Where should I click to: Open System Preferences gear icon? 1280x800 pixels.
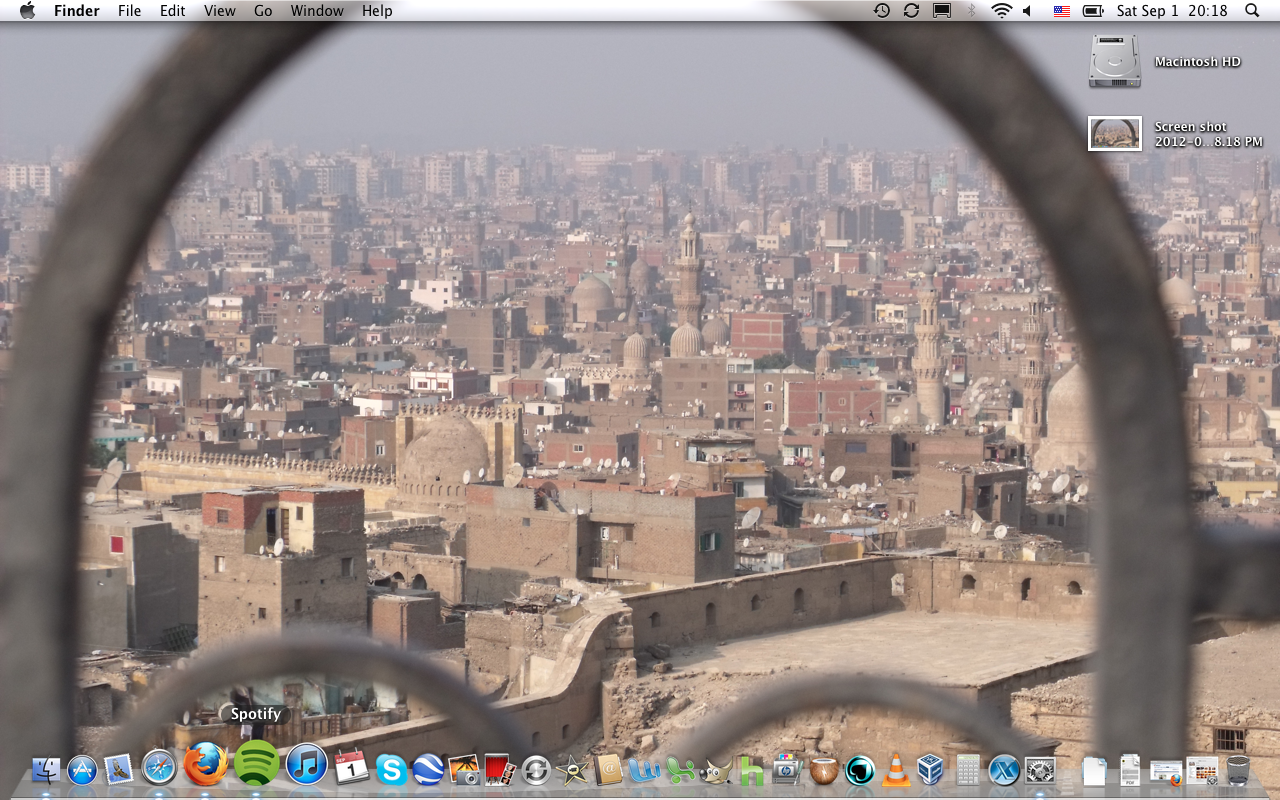(1040, 770)
